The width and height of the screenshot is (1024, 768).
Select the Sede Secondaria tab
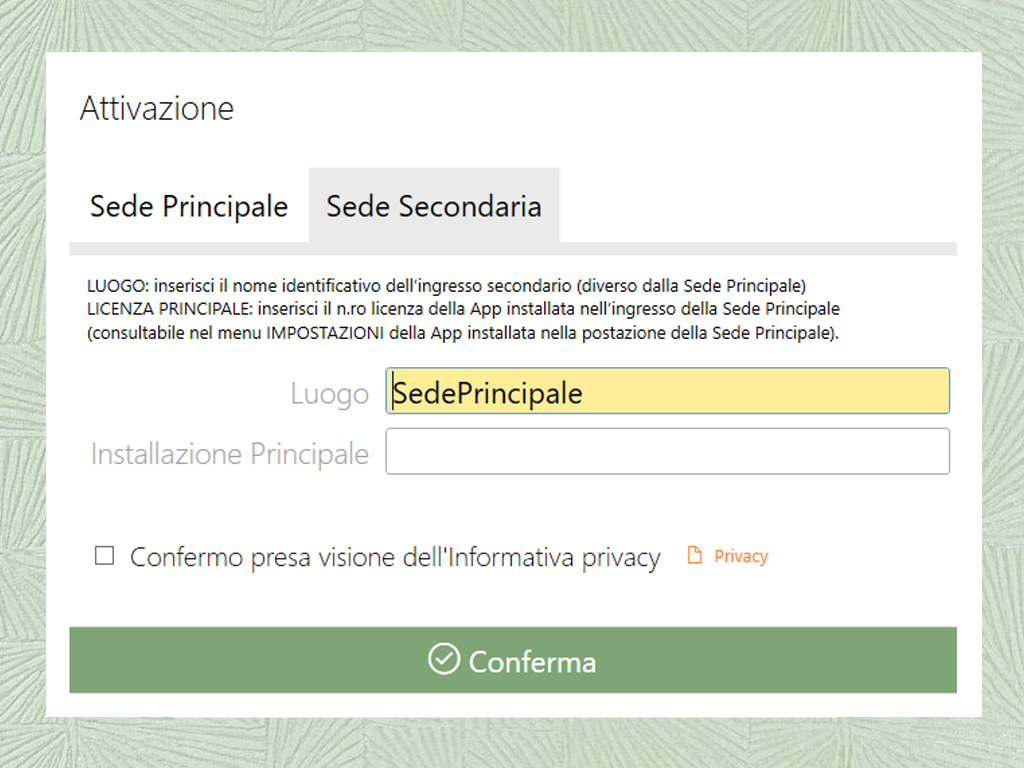click(434, 206)
